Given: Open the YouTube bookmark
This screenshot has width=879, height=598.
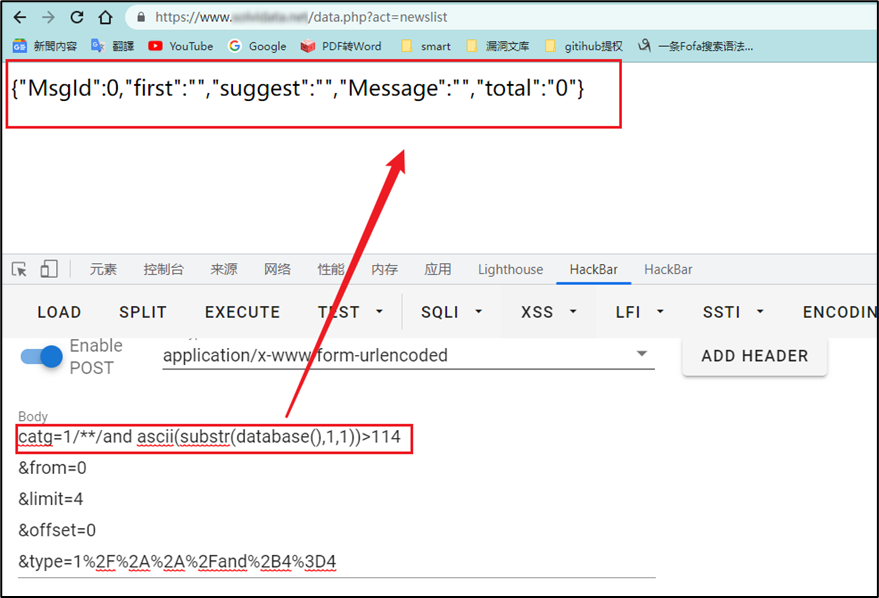Looking at the screenshot, I should 181,46.
